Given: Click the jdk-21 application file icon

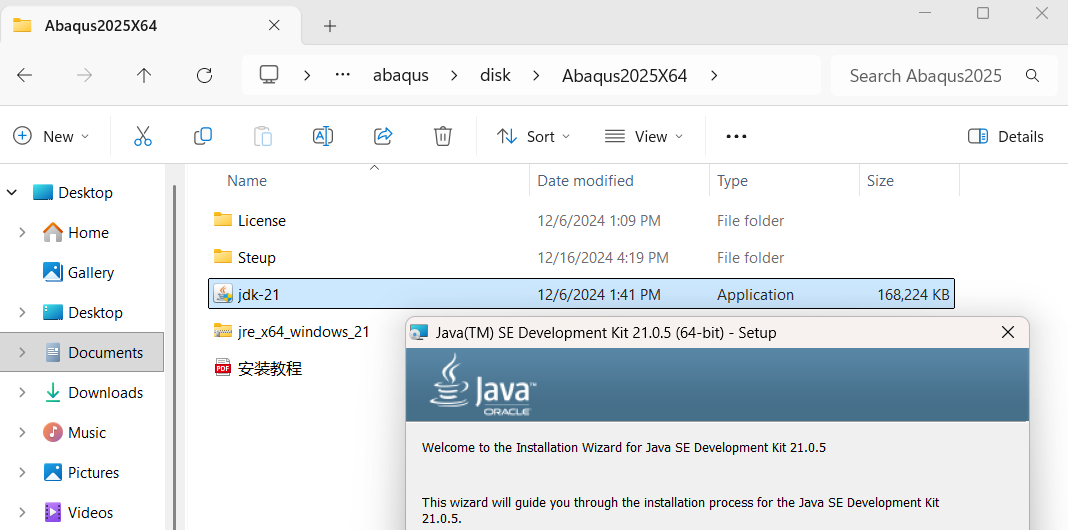Looking at the screenshot, I should point(223,294).
